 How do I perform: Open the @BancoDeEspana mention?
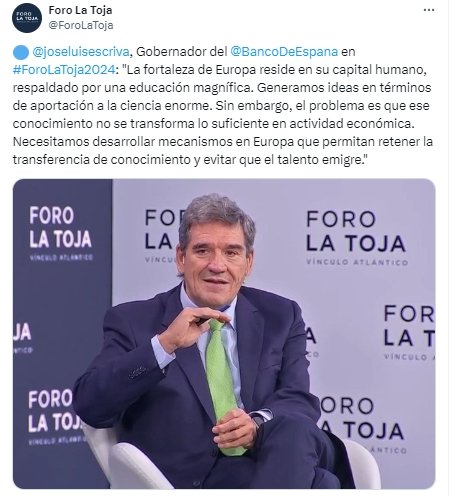[x=284, y=52]
